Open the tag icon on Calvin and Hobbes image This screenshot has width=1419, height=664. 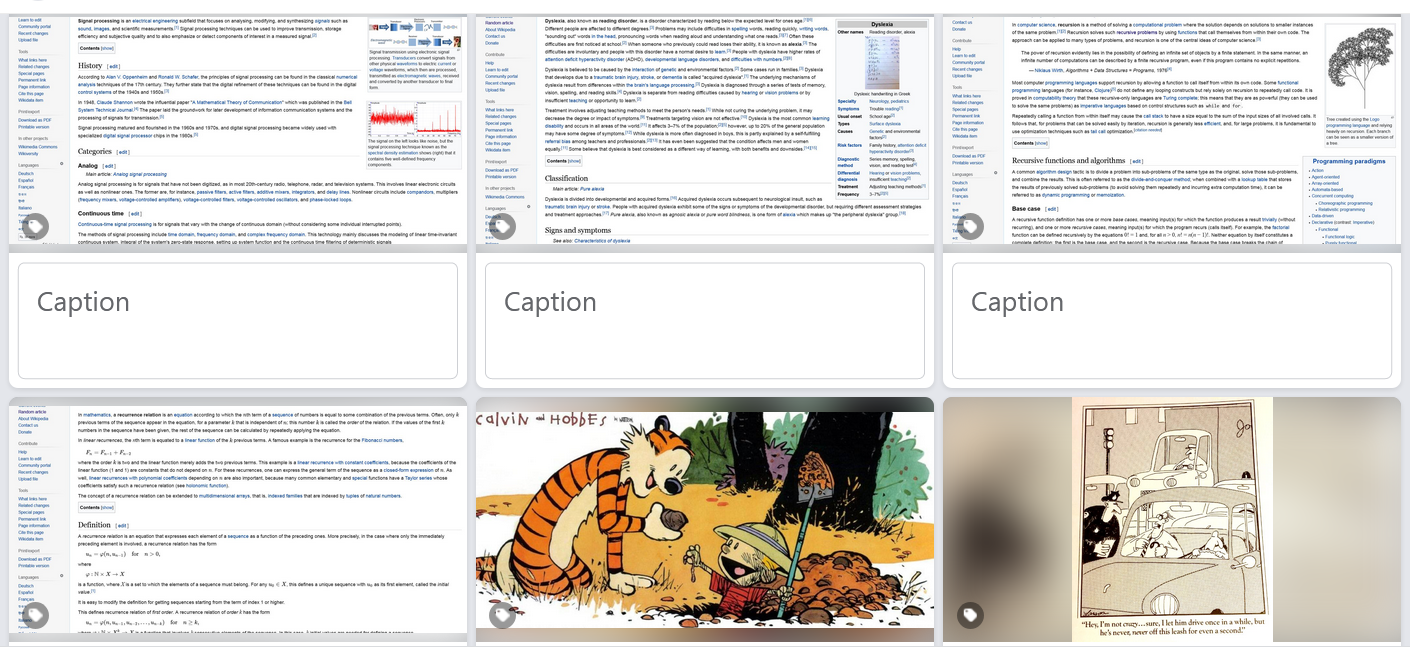click(x=502, y=615)
